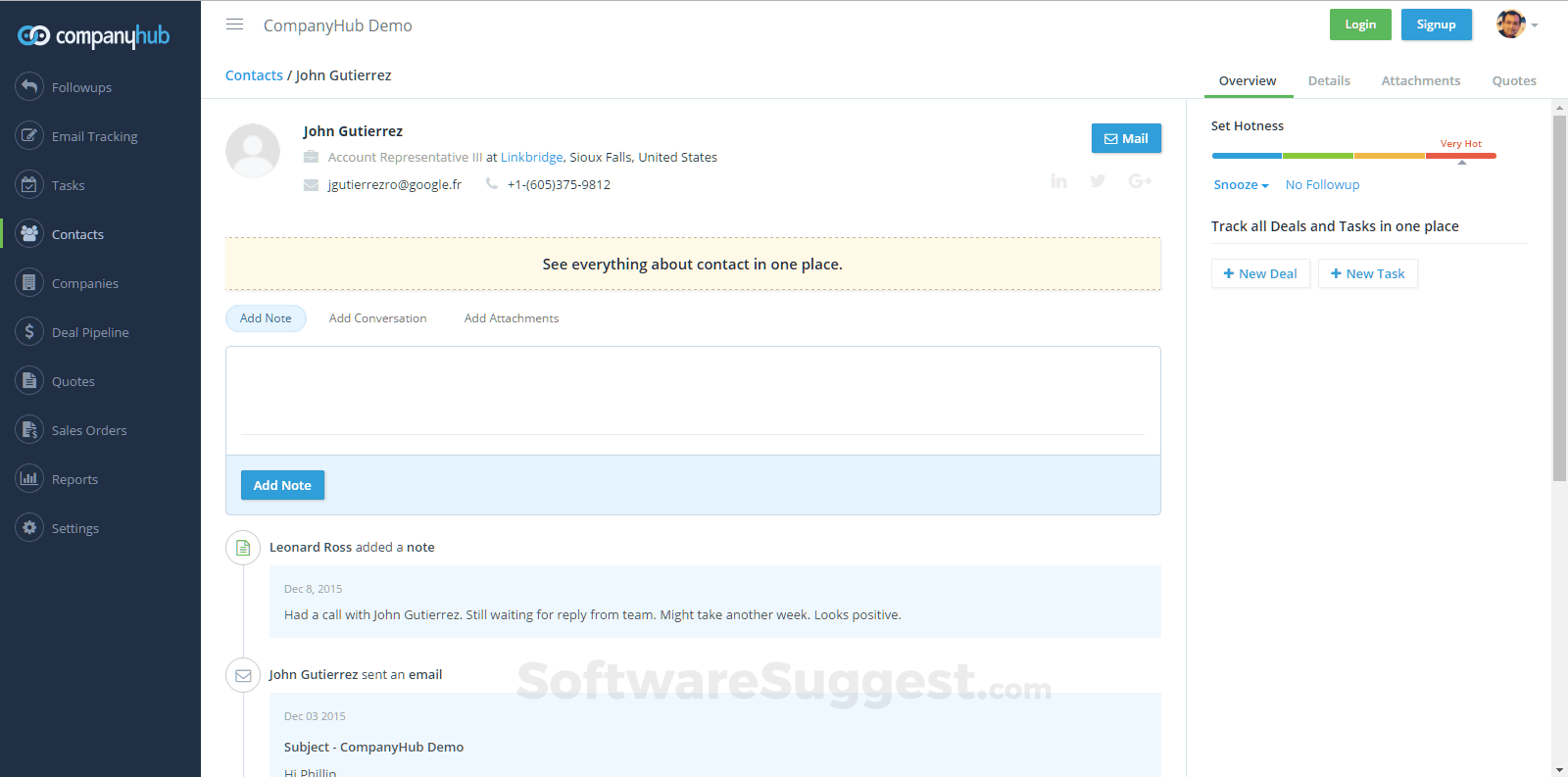1568x777 pixels.
Task: Open Deal Pipeline in the sidebar
Action: pos(90,332)
